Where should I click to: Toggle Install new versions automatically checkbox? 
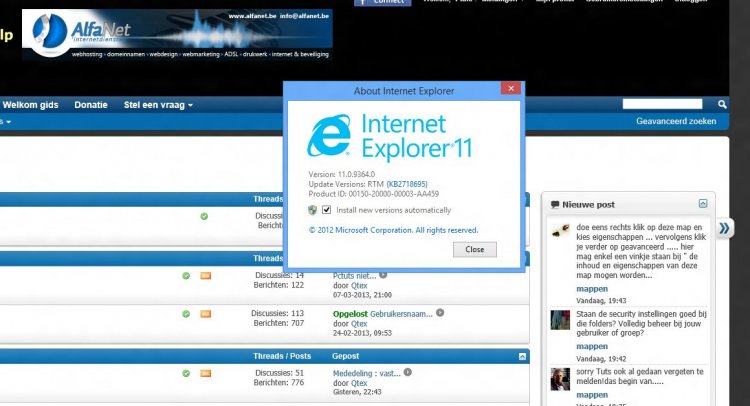(327, 210)
